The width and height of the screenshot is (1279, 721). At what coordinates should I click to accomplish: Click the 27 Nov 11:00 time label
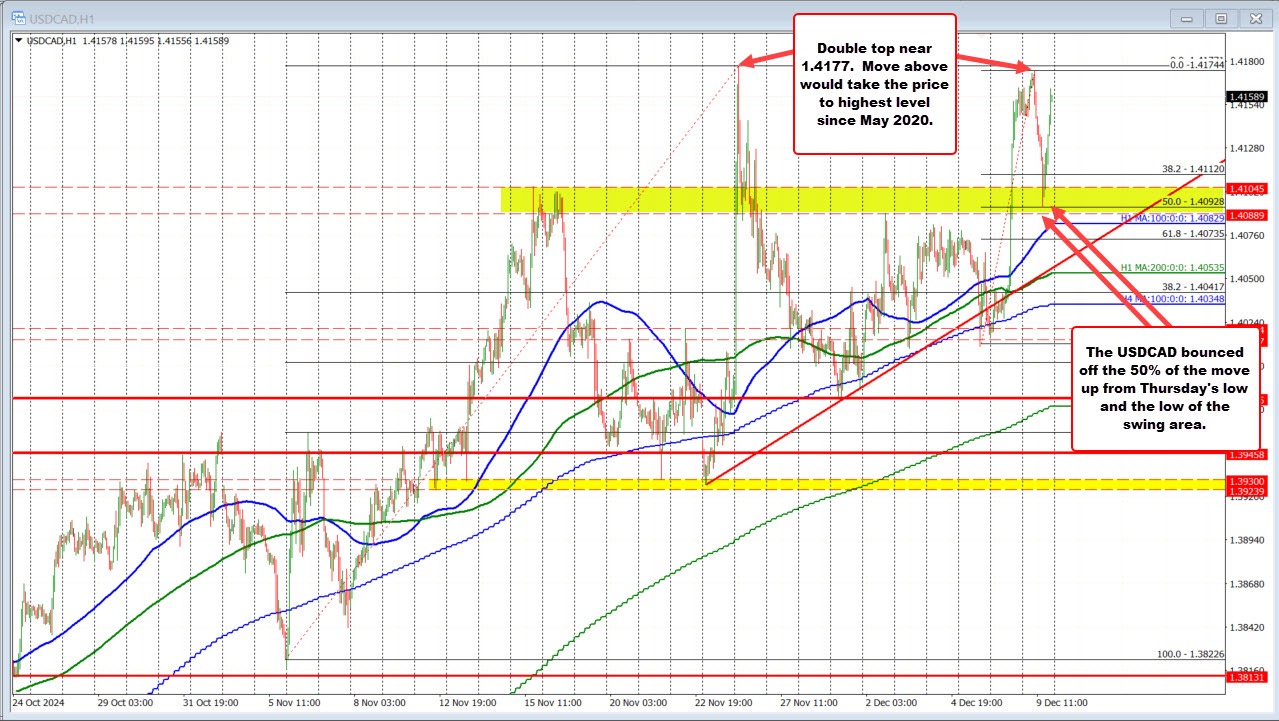(x=810, y=703)
